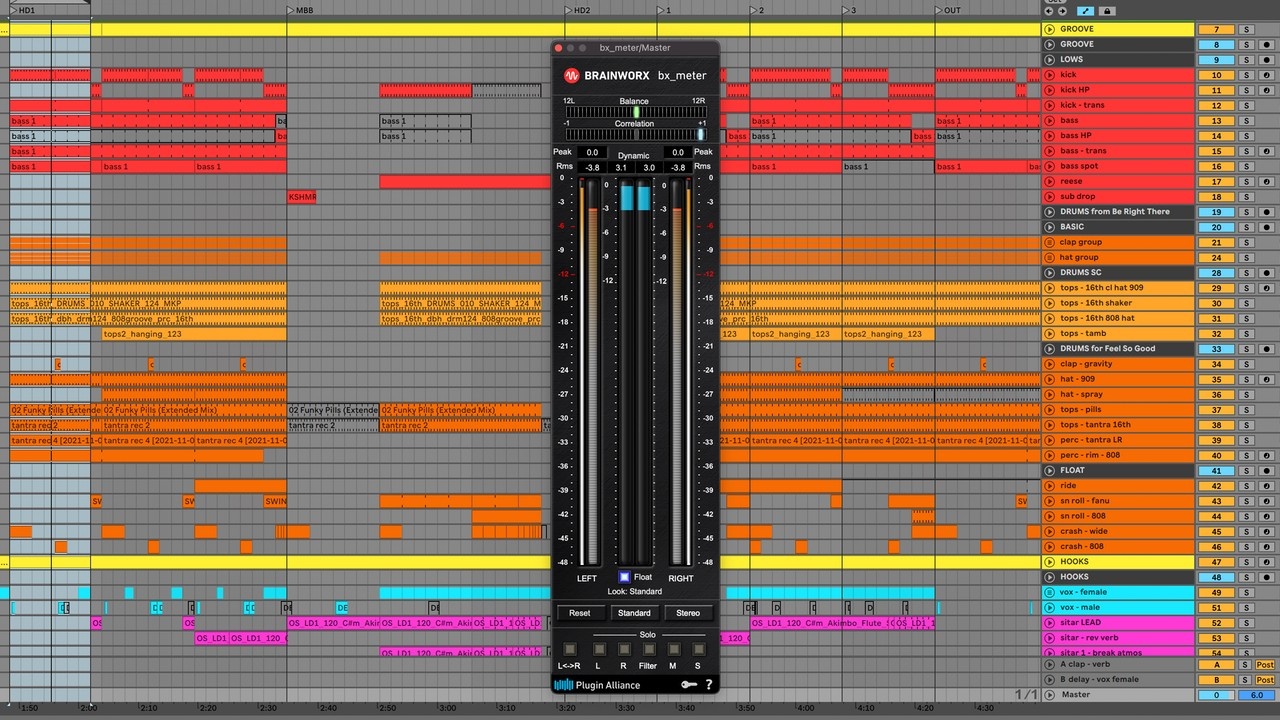1280x720 pixels.
Task: Unfold the yellow HOOKS track (47)
Action: (x=1049, y=562)
